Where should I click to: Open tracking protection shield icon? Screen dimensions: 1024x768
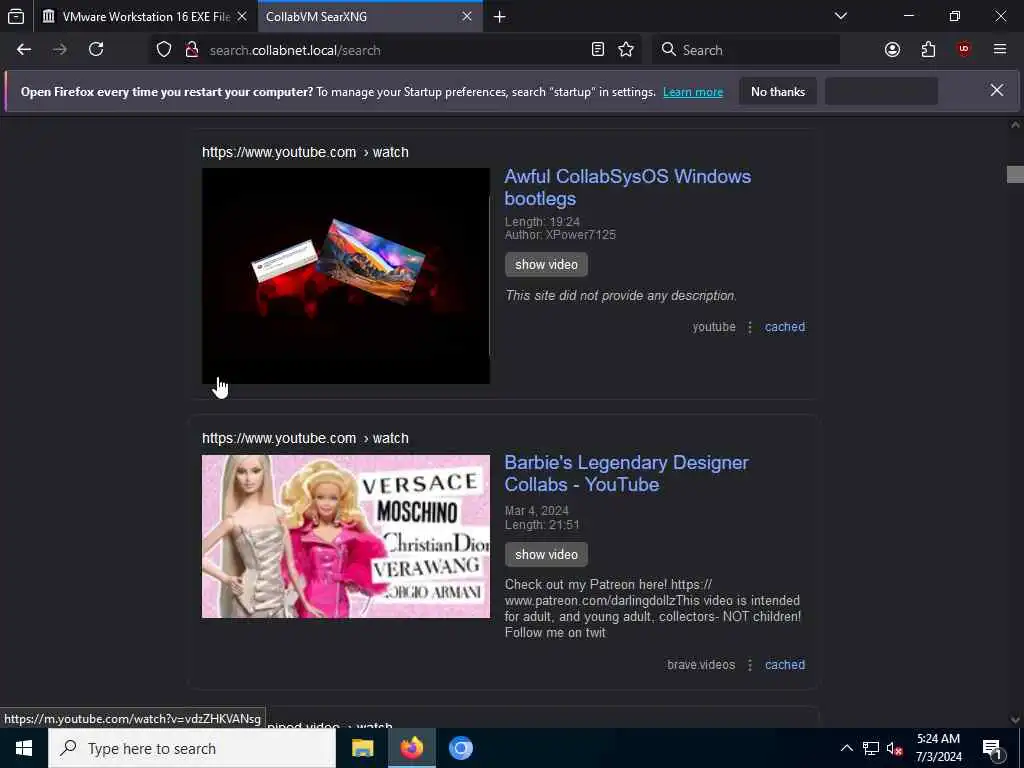tap(164, 50)
